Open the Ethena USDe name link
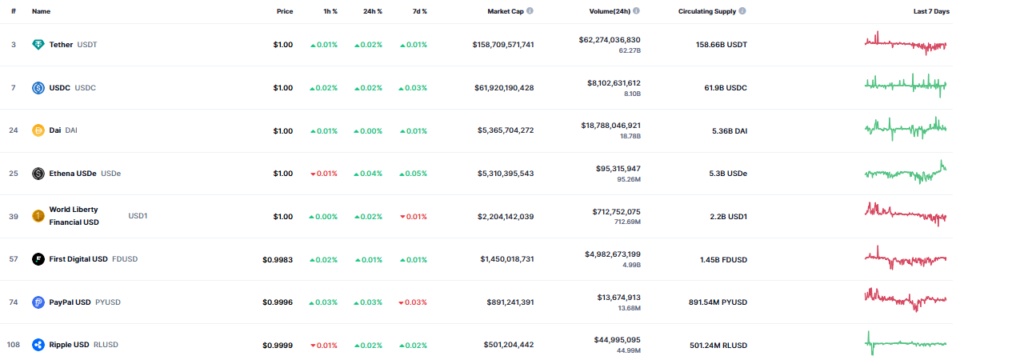The image size is (1024, 364). (72, 173)
